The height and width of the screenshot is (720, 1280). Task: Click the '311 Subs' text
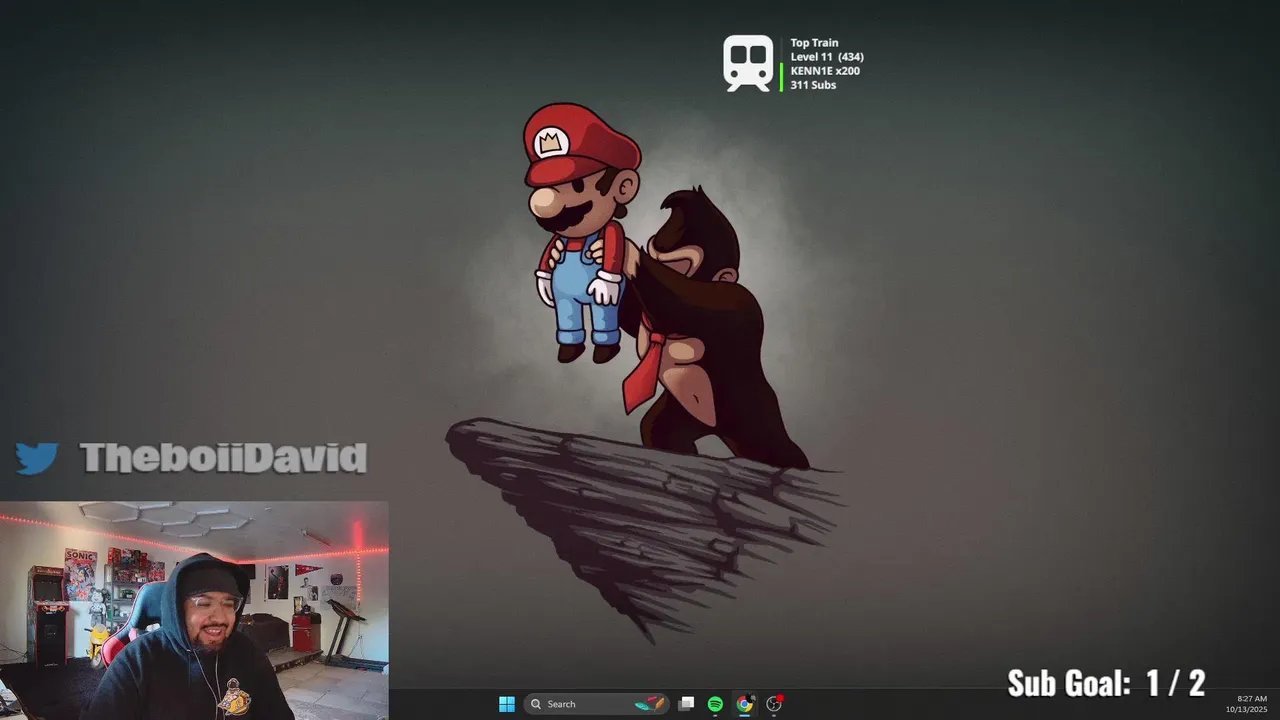point(813,85)
